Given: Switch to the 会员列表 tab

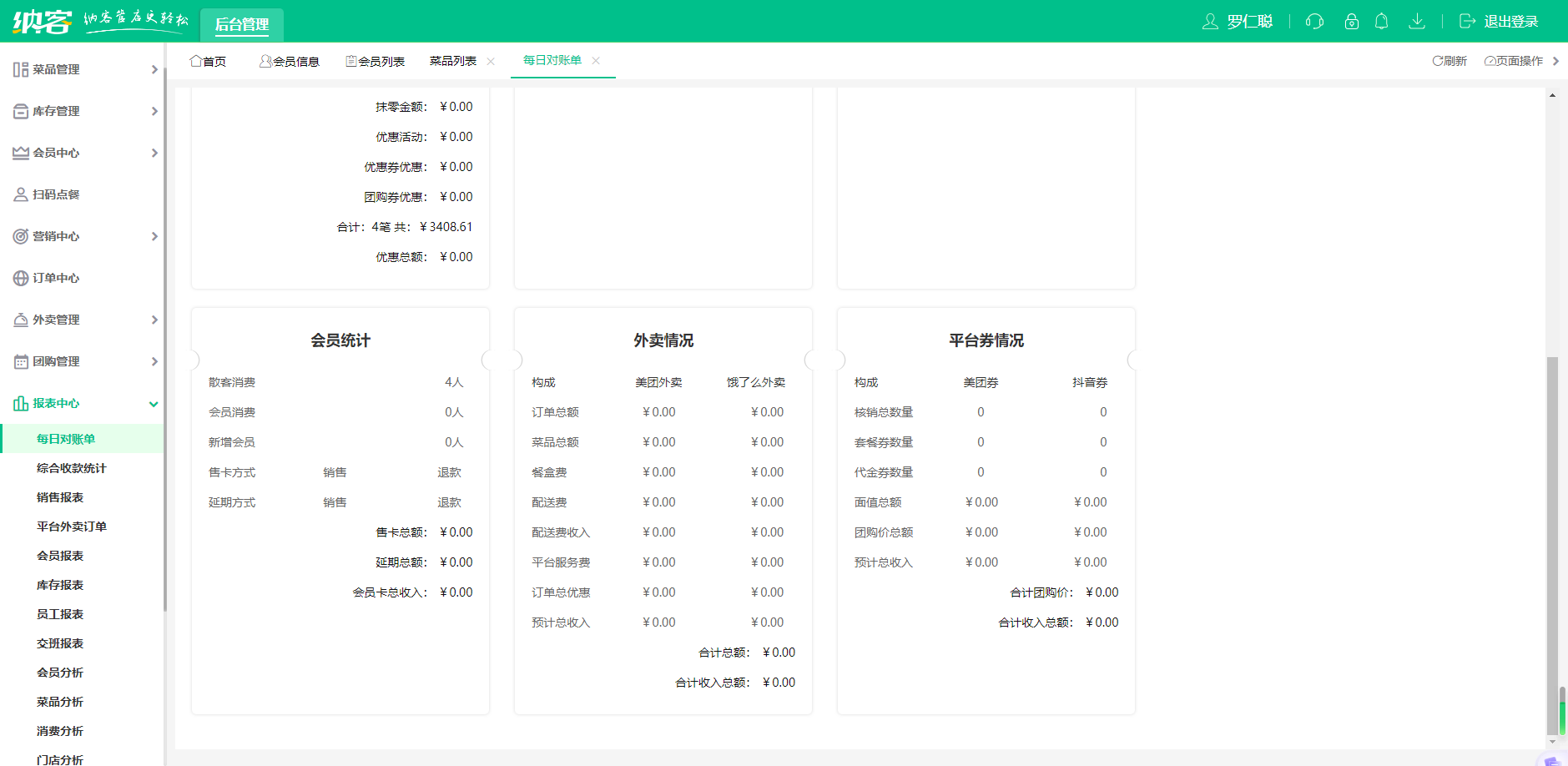Looking at the screenshot, I should click(x=376, y=61).
